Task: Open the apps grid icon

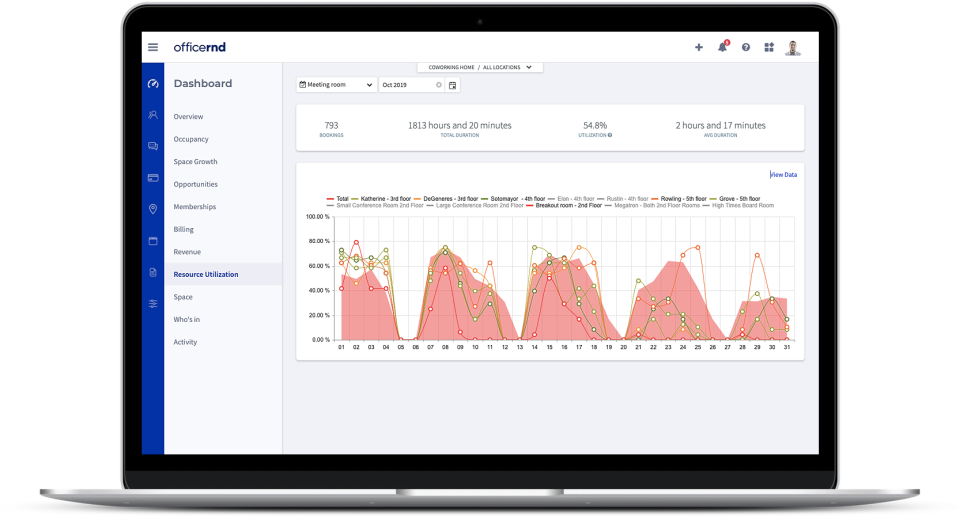Action: click(x=769, y=47)
